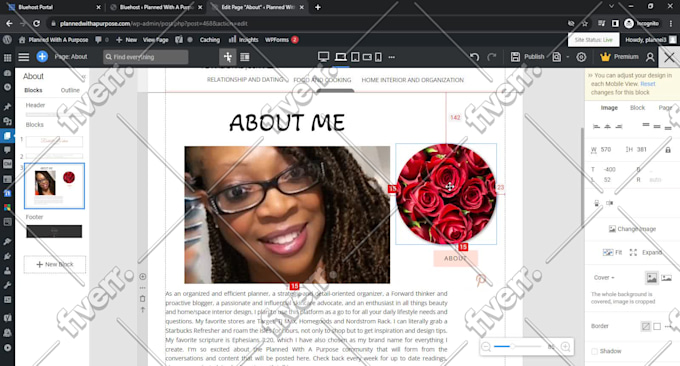Align image to the left edge
680x366 pixels.
pos(596,126)
